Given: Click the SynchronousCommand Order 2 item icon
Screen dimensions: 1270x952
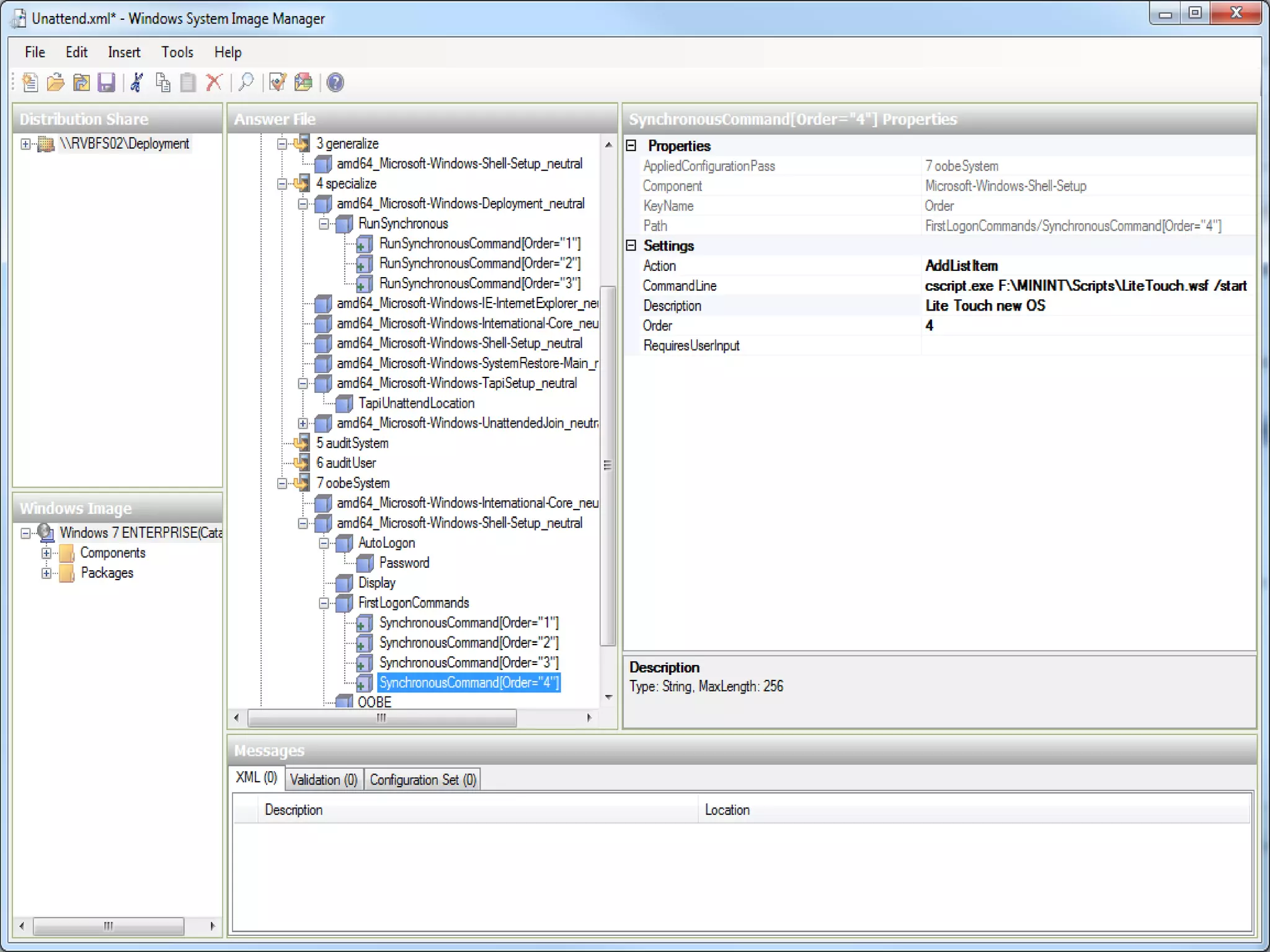Looking at the screenshot, I should (x=365, y=643).
